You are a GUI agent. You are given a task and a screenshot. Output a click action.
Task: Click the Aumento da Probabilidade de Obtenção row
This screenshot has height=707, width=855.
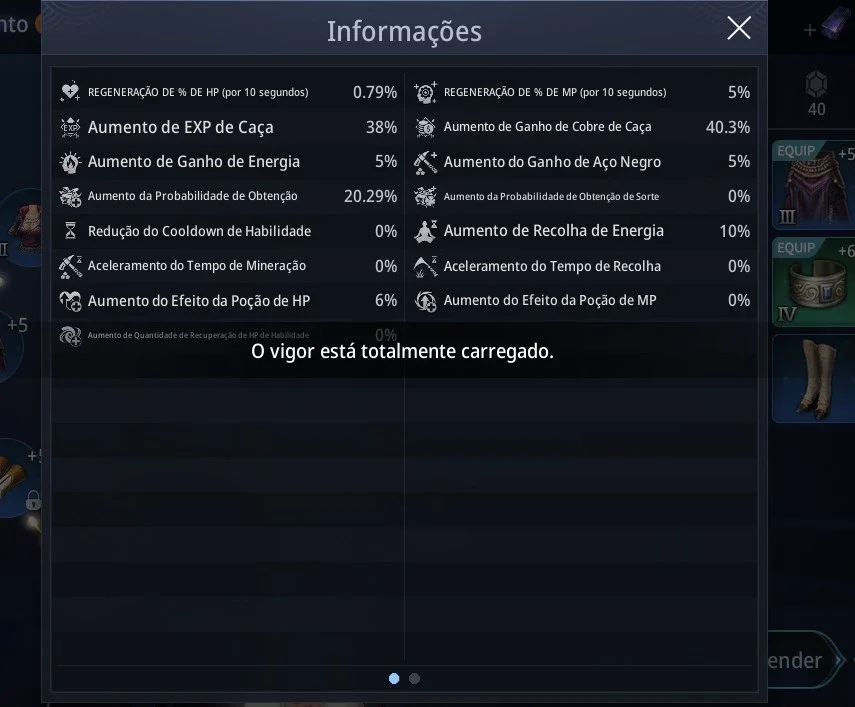[228, 196]
